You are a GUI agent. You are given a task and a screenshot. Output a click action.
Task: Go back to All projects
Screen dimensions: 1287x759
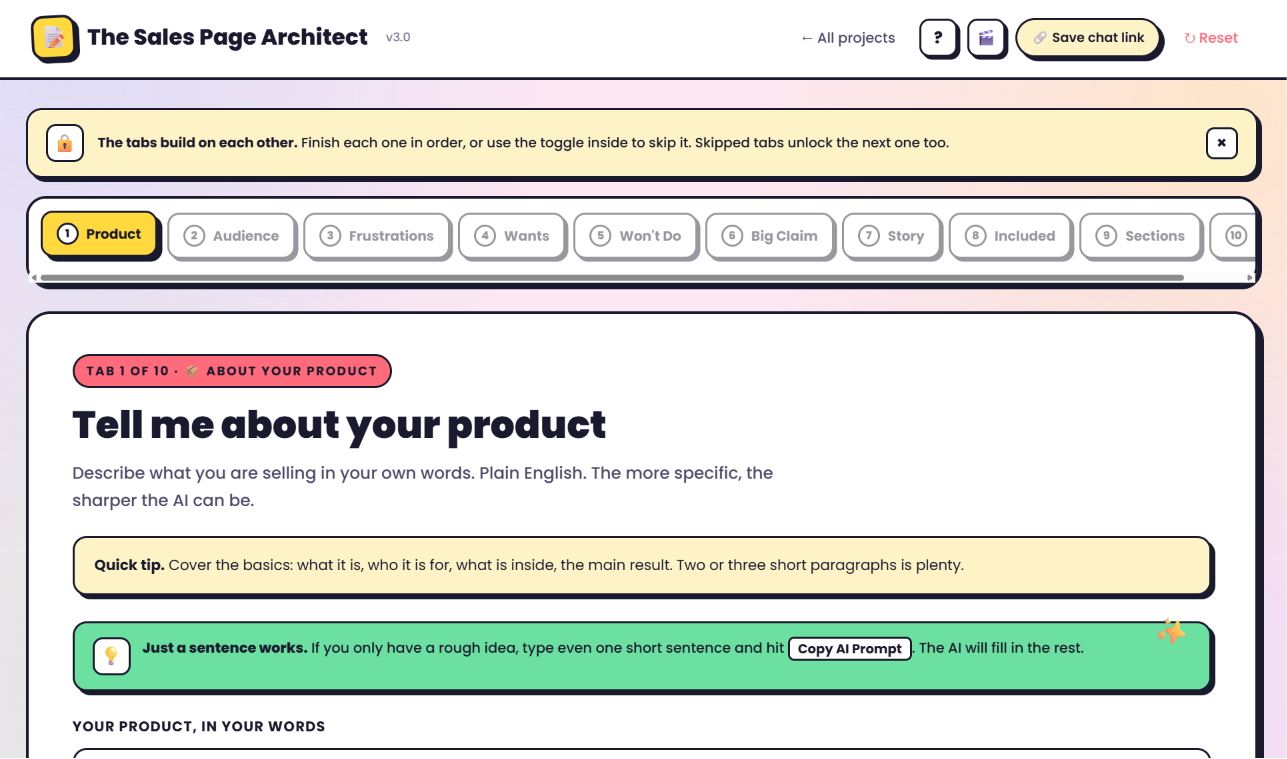click(x=848, y=38)
